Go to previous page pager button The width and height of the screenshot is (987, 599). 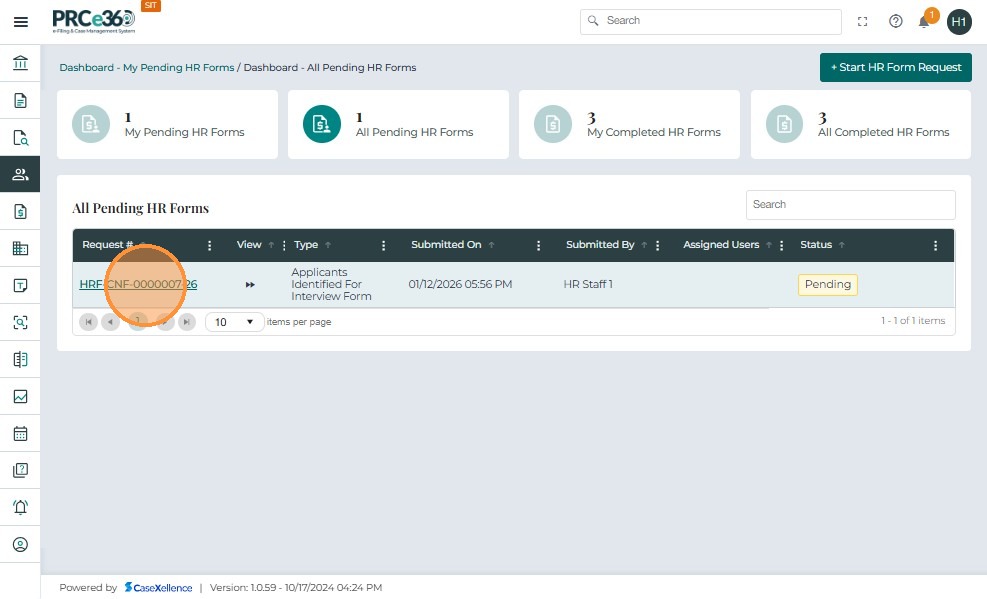[110, 322]
